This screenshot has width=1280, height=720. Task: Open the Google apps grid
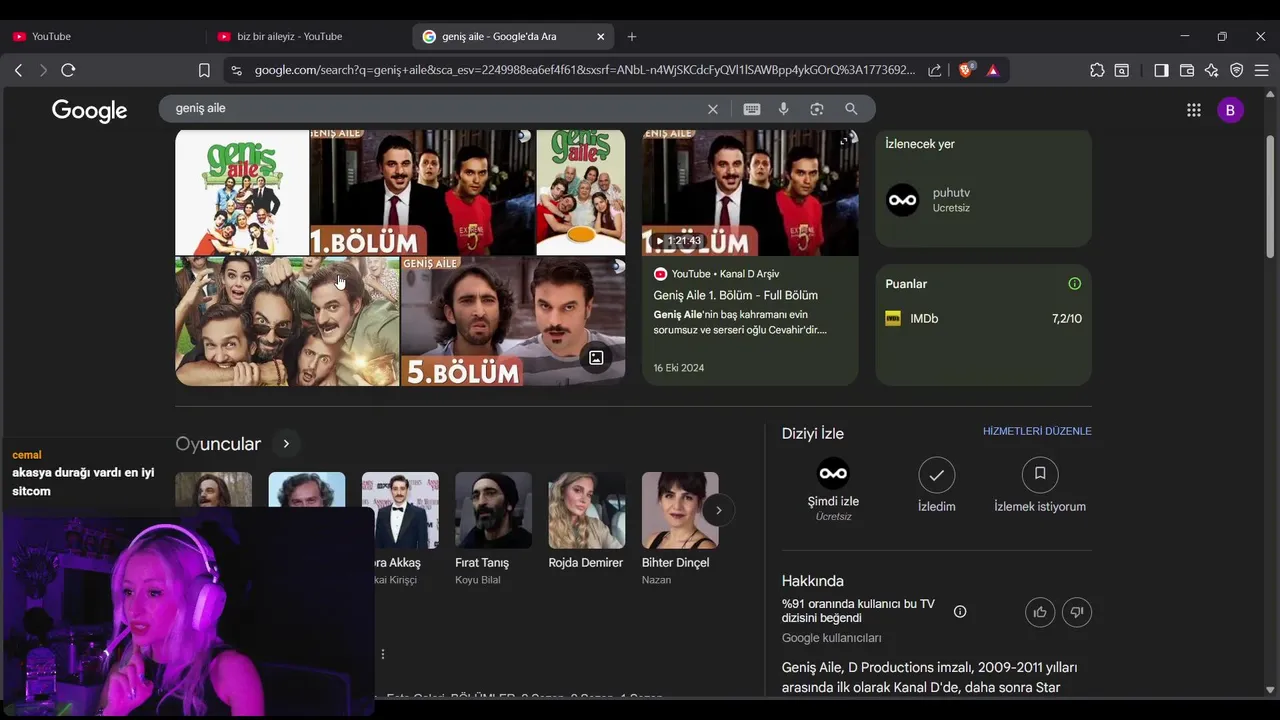click(1194, 110)
